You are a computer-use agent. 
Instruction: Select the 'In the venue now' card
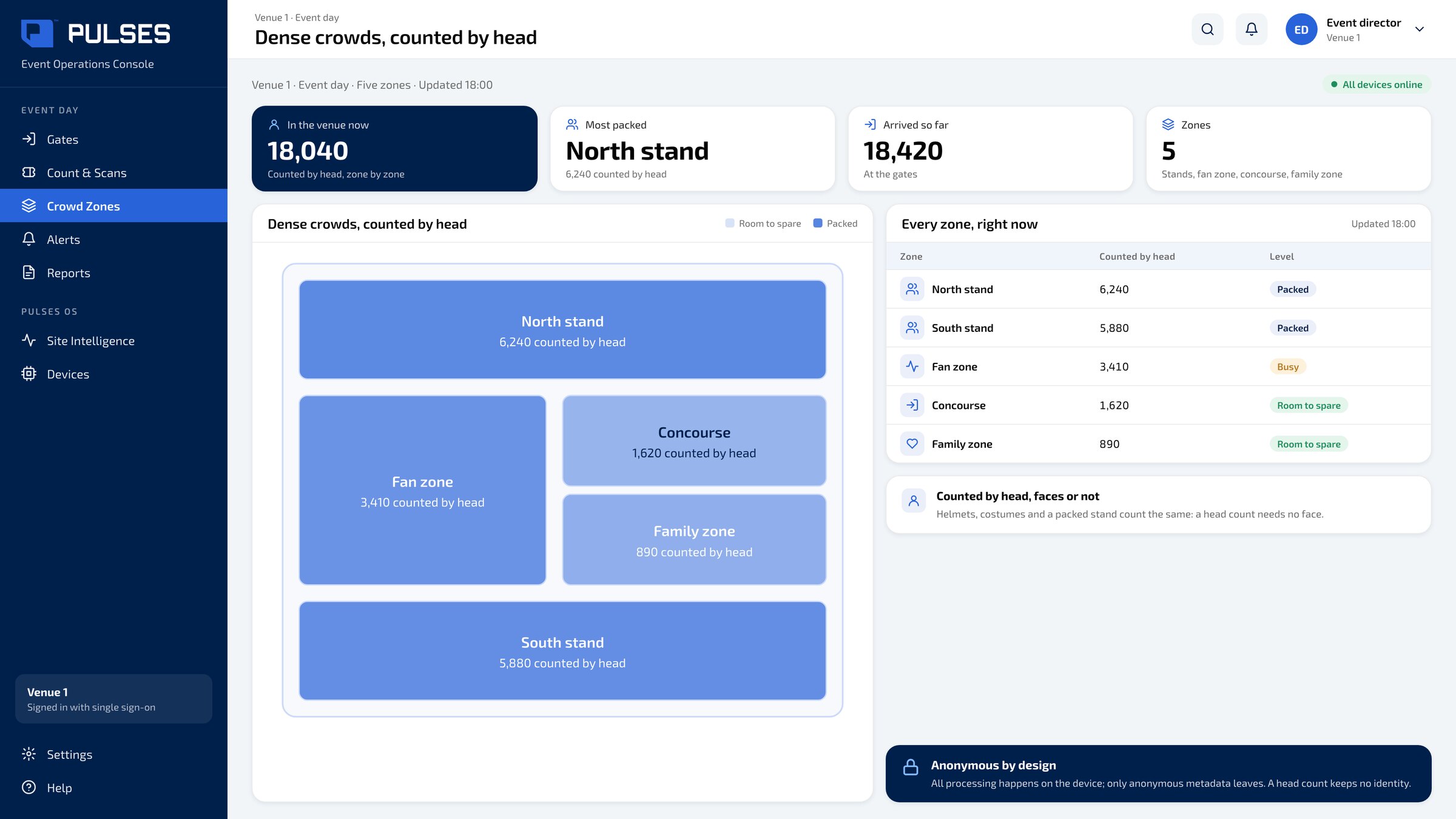coord(394,149)
